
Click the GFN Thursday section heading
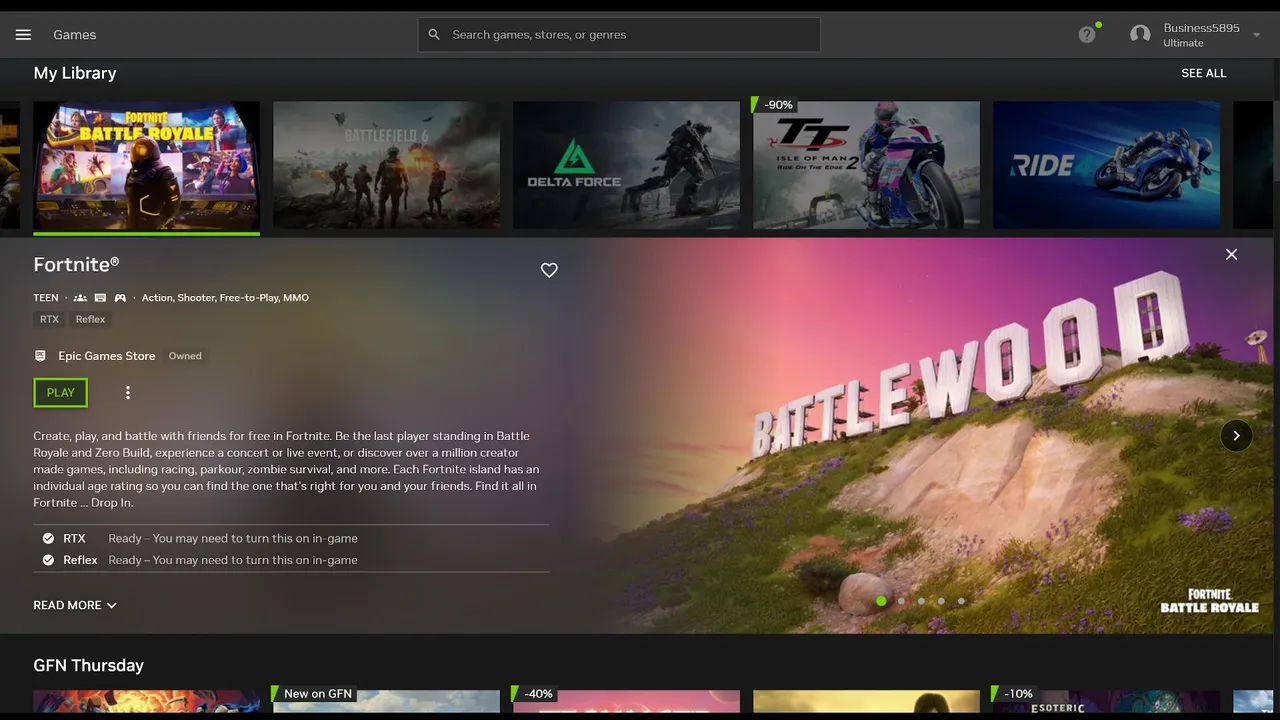click(88, 665)
